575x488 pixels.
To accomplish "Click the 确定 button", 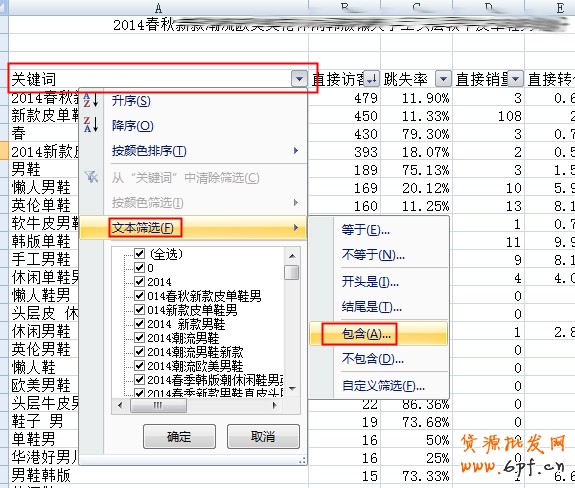I will click(179, 437).
